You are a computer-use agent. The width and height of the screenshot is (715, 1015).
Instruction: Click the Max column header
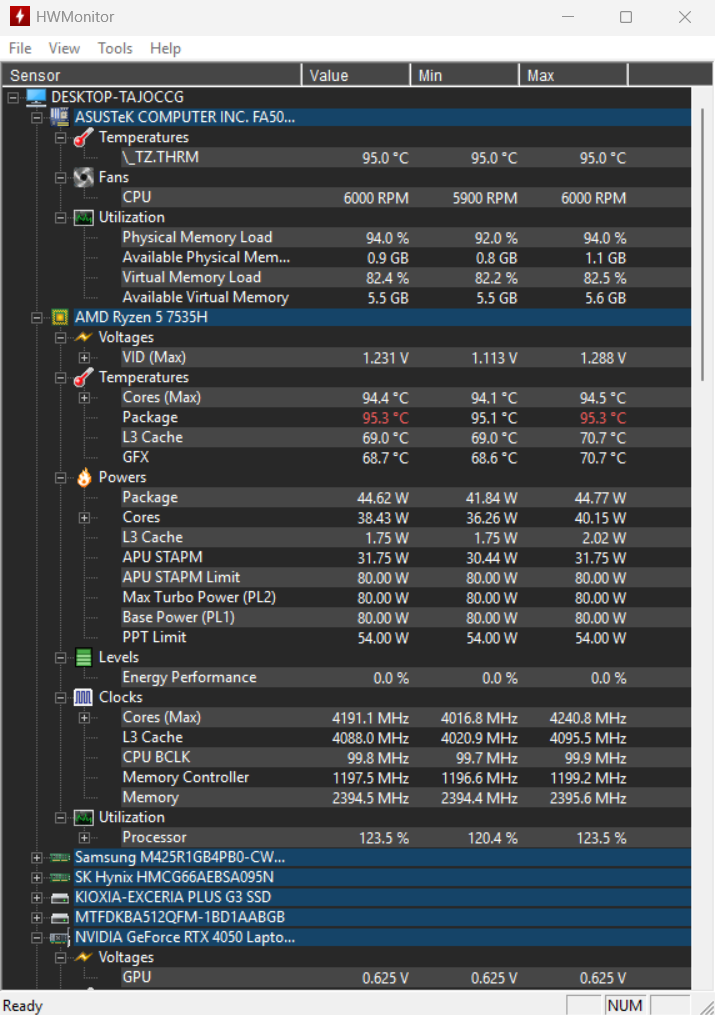573,75
